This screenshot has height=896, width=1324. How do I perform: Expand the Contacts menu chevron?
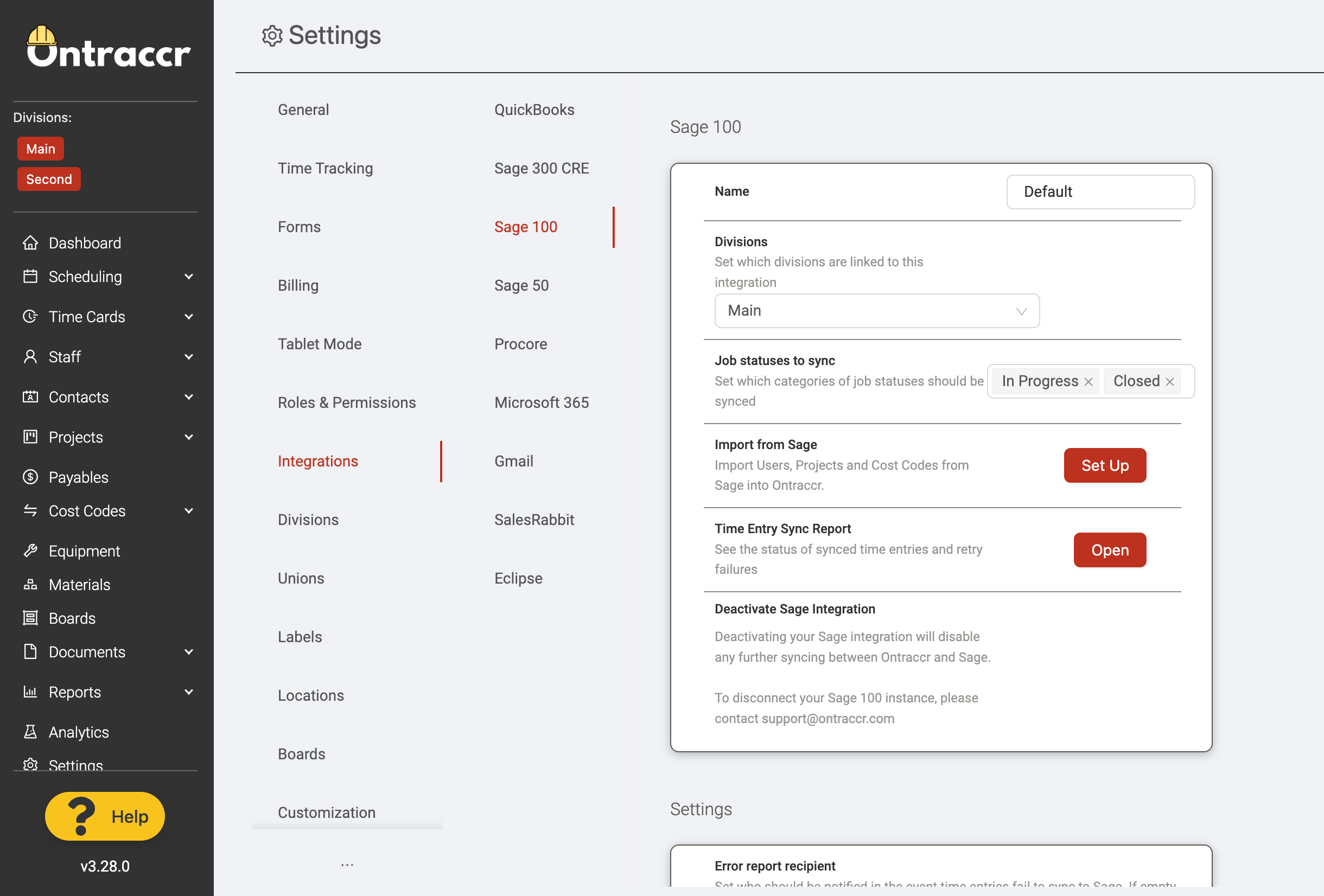[189, 396]
